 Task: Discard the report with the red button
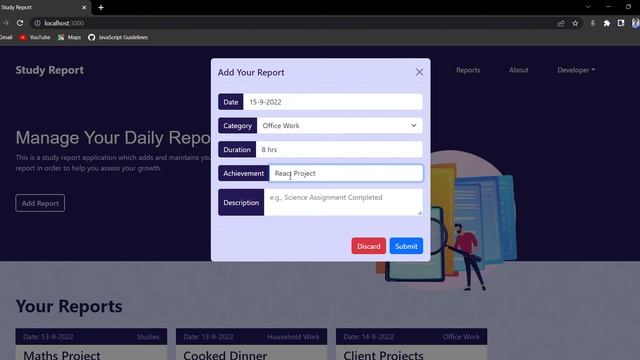coord(369,246)
